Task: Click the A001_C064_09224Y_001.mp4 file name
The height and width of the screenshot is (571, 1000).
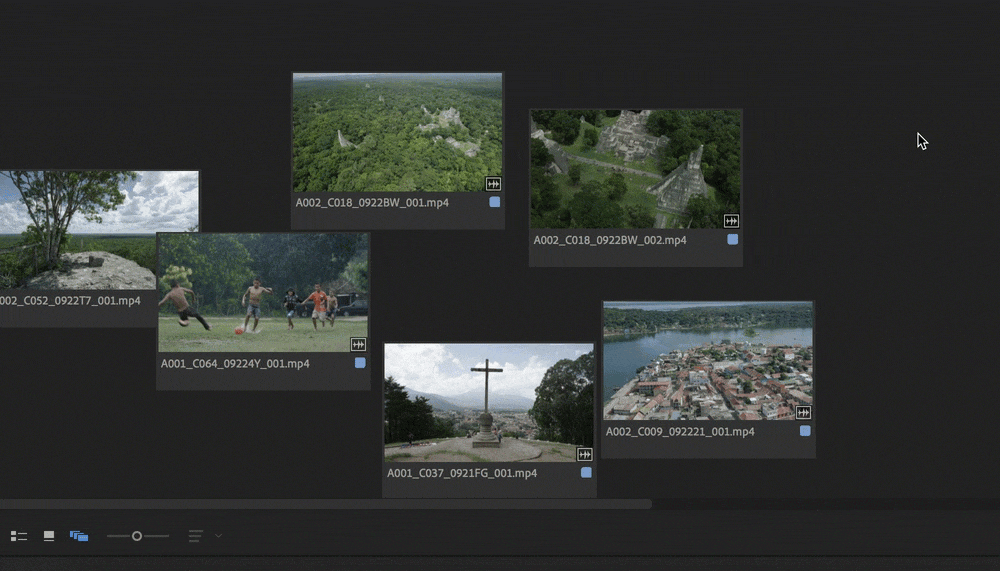Action: click(x=235, y=364)
